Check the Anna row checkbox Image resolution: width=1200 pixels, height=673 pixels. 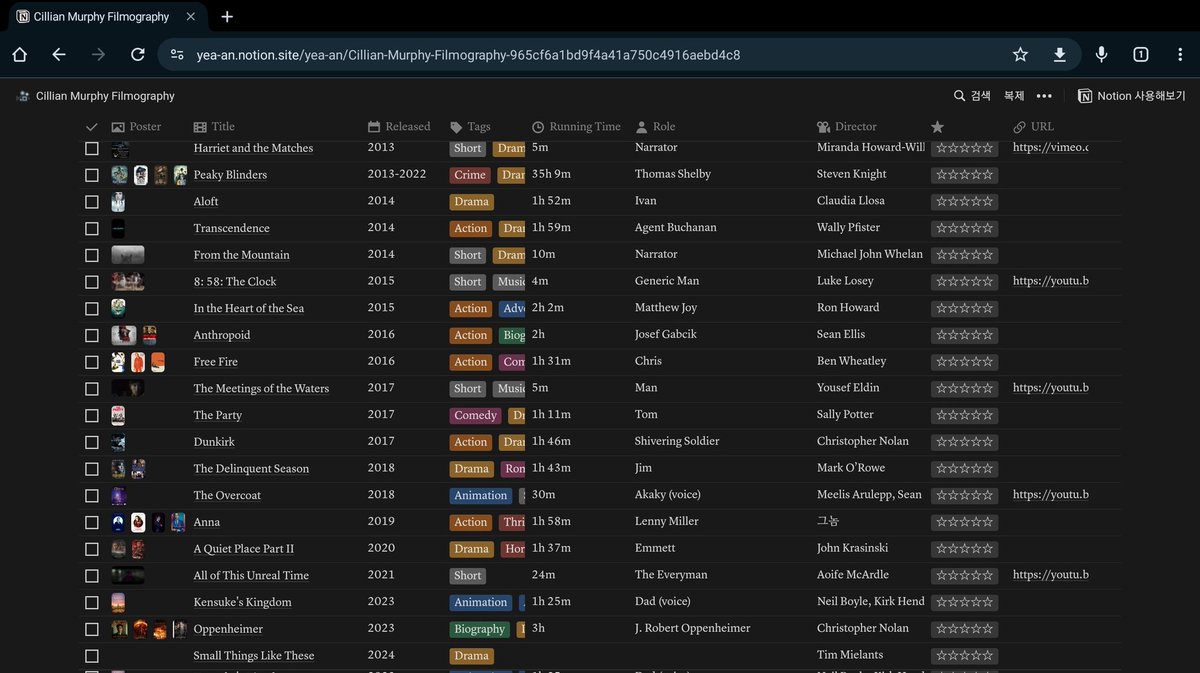[92, 522]
